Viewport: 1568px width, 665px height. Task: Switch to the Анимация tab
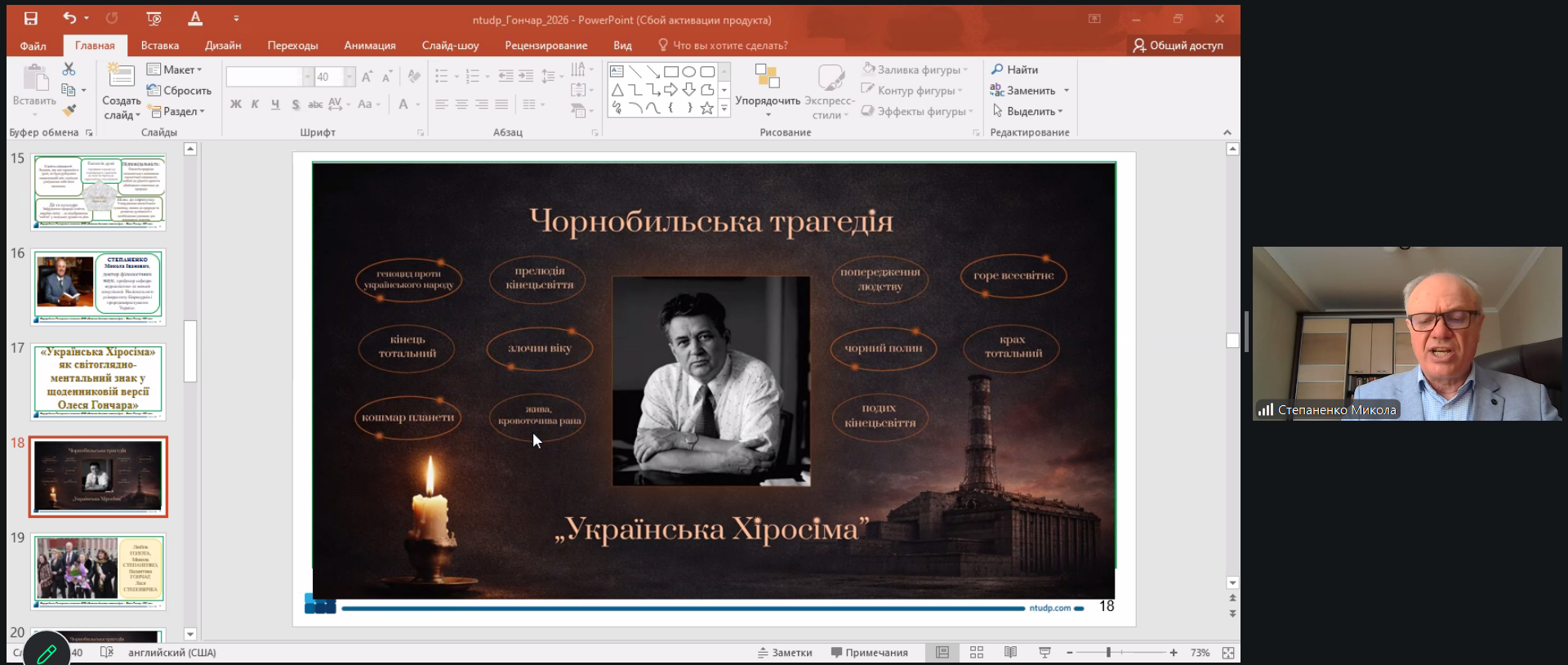click(369, 46)
